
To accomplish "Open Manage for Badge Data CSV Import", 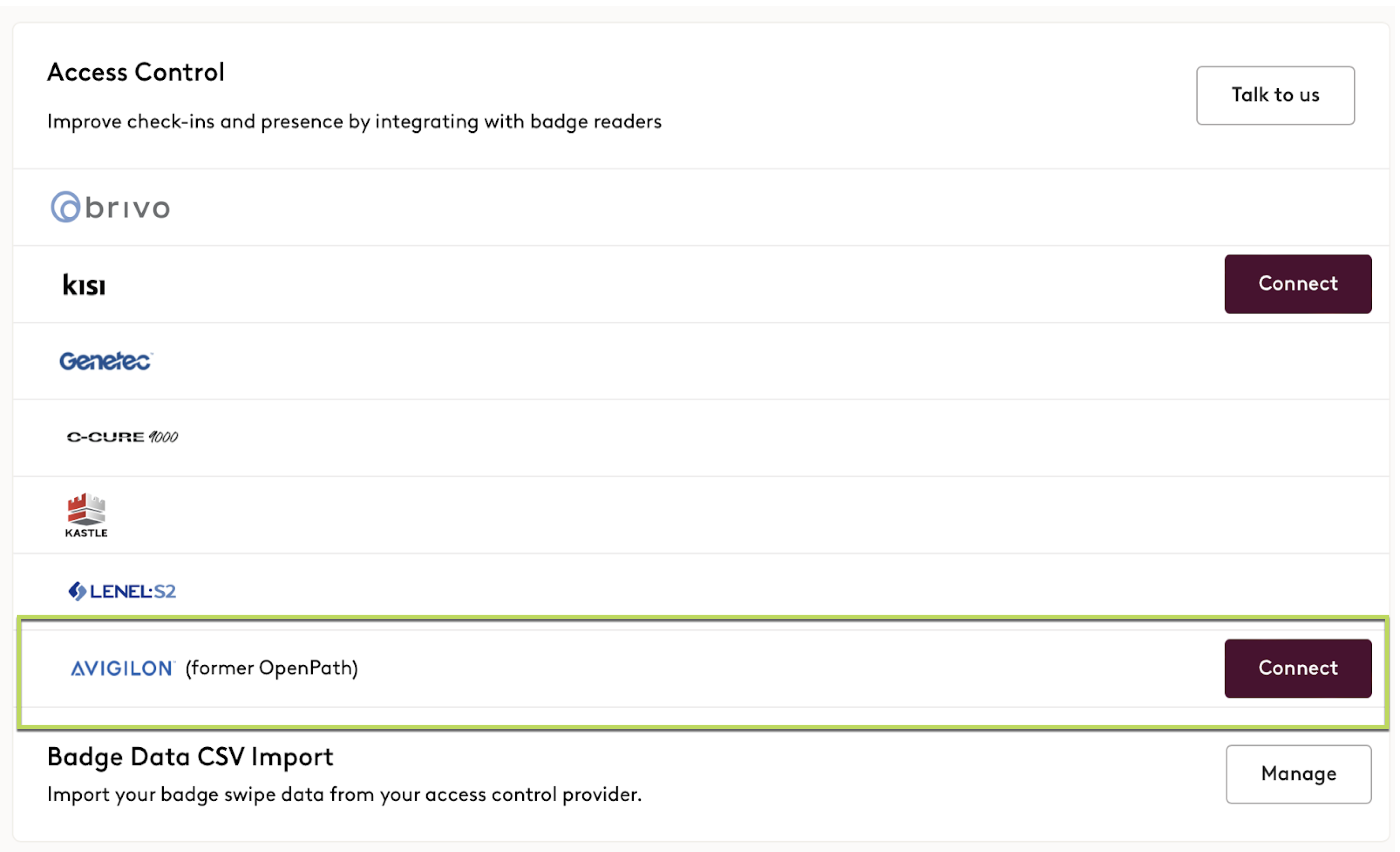I will 1298,774.
